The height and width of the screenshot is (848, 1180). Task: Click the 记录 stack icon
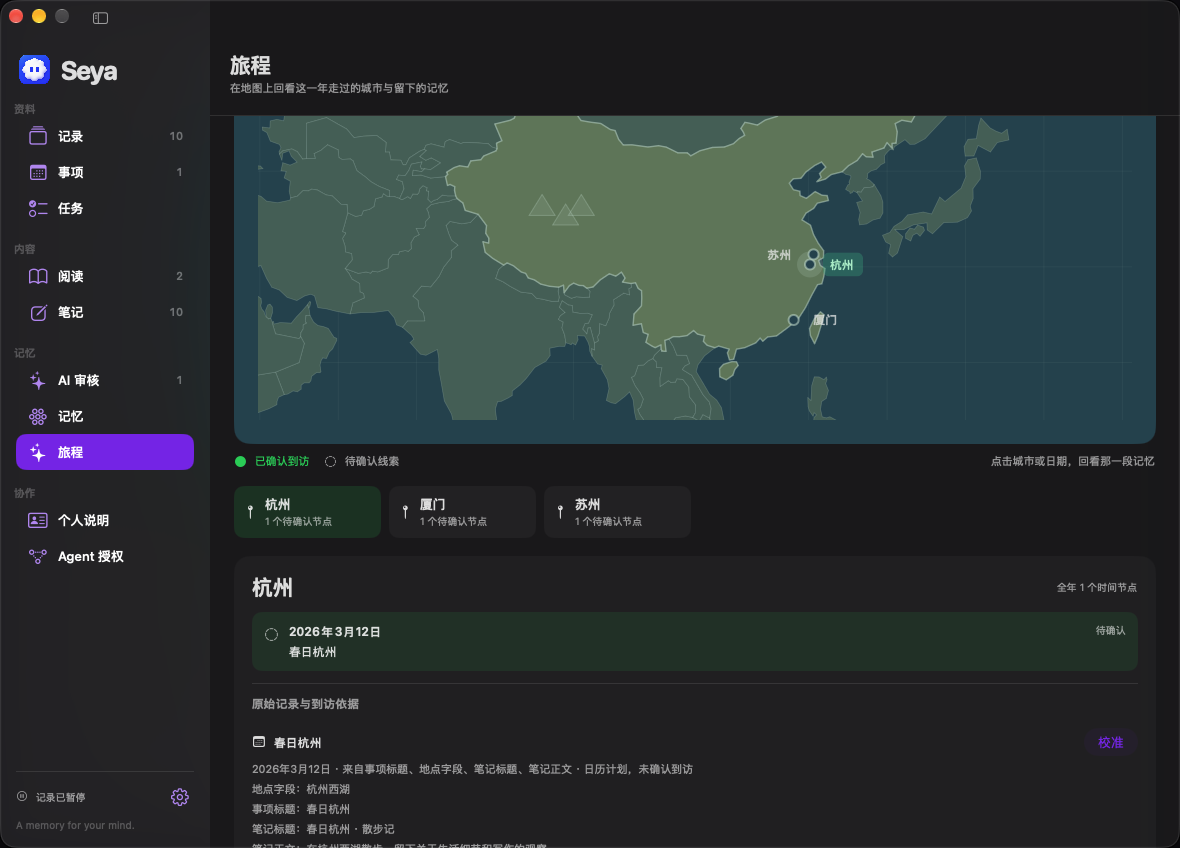tap(38, 136)
